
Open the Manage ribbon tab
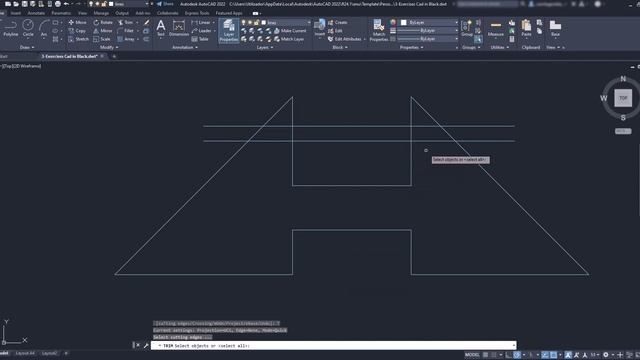pos(101,13)
